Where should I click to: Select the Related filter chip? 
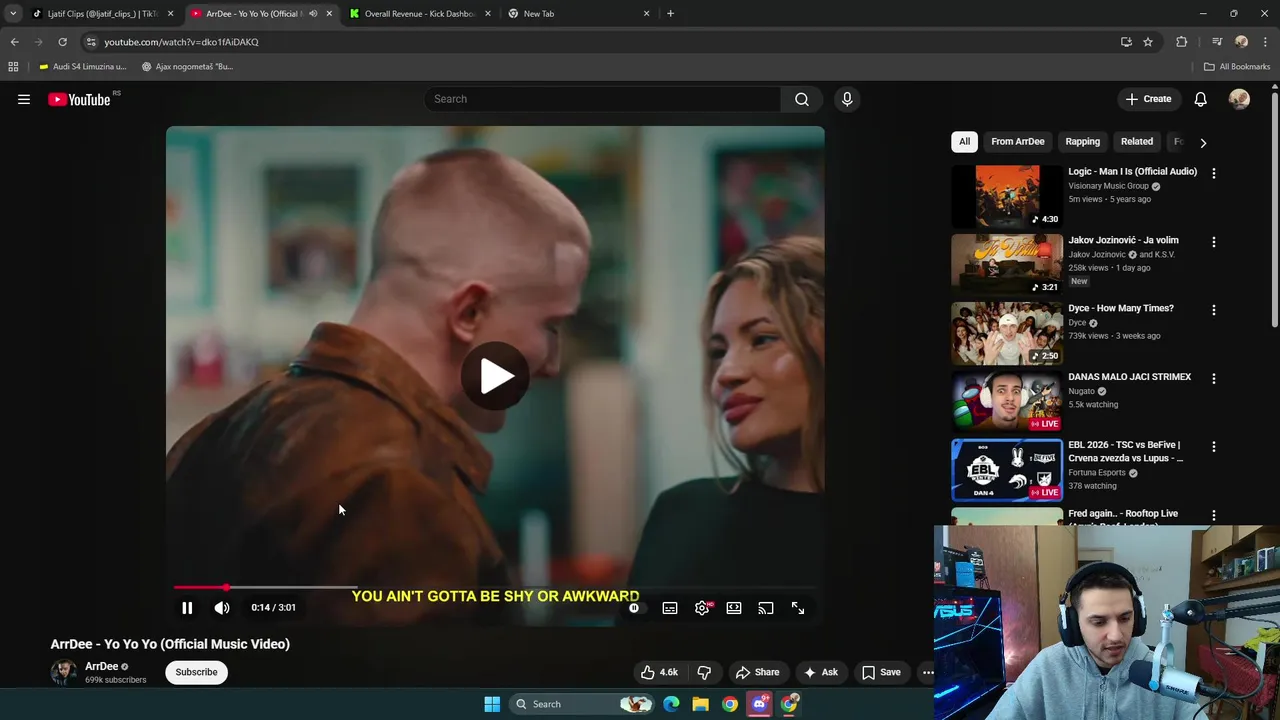(1136, 142)
